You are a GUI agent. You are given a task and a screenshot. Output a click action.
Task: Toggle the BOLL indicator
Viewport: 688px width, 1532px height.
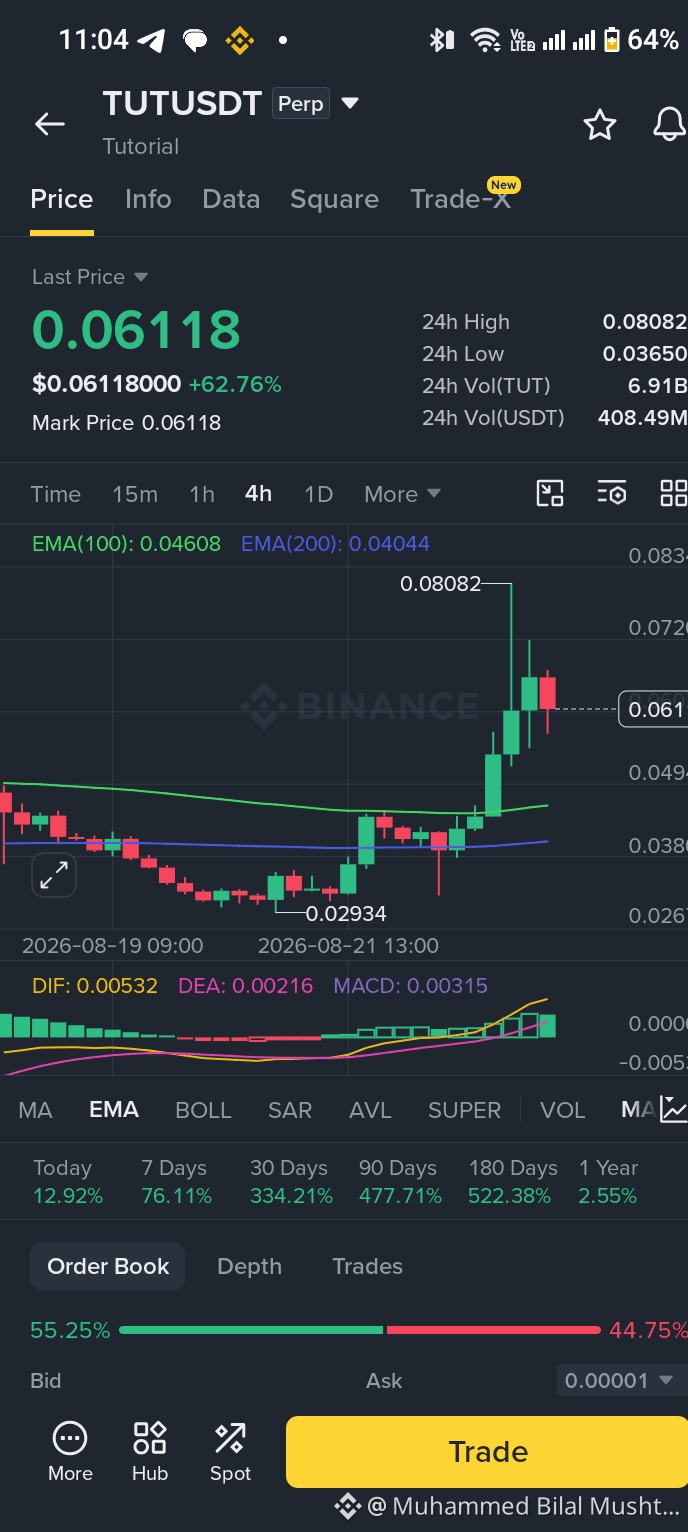[203, 1110]
